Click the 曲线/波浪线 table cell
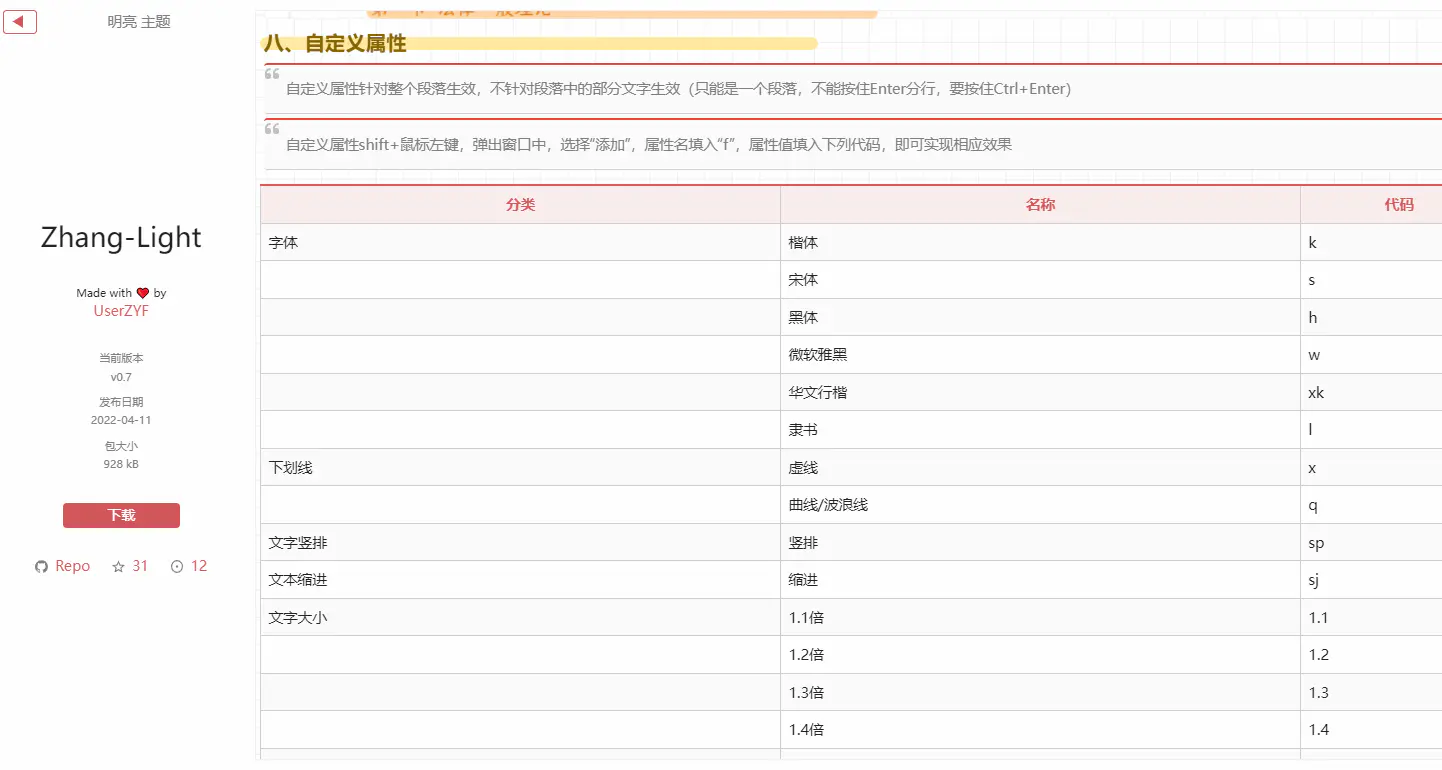Image resolution: width=1442 pixels, height=770 pixels. coord(828,505)
